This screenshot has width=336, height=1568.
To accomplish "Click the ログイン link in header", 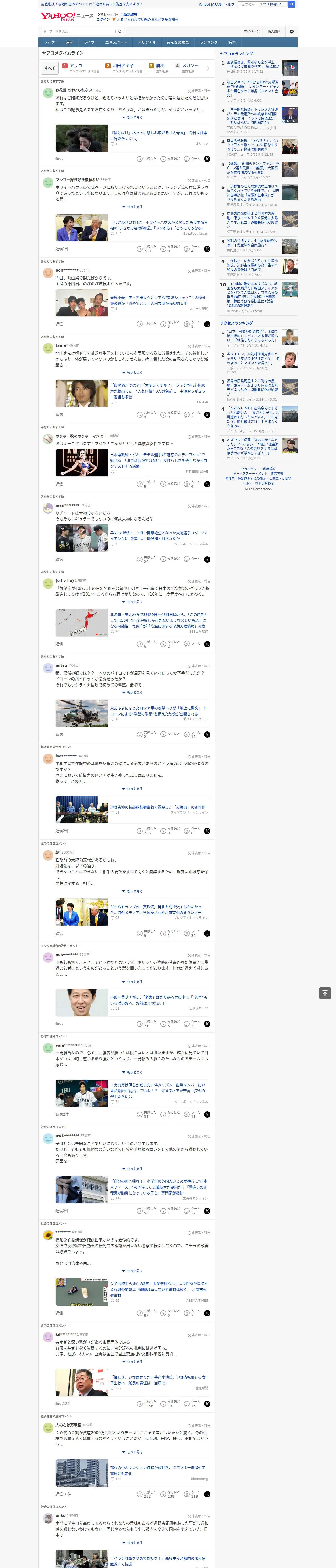I will 103,20.
